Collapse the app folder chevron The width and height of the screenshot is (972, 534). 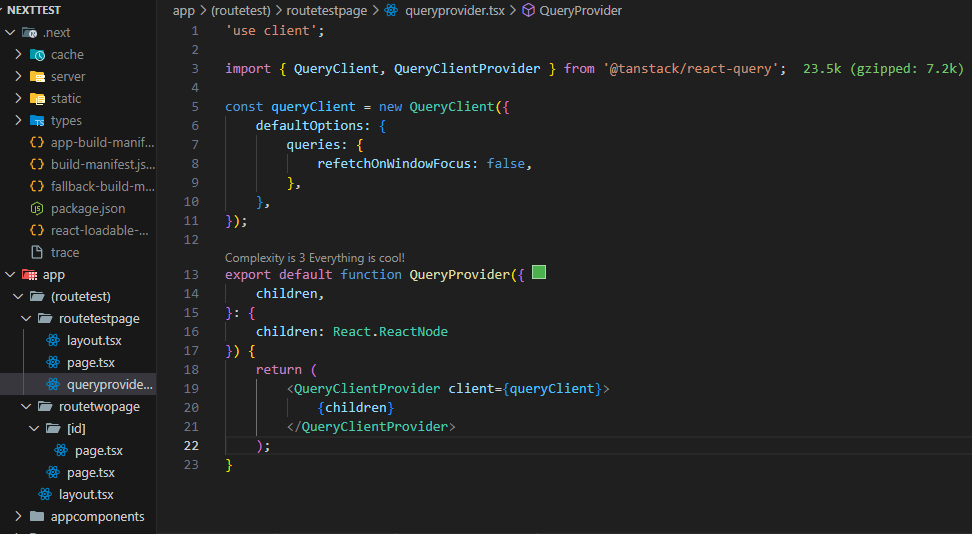point(11,274)
